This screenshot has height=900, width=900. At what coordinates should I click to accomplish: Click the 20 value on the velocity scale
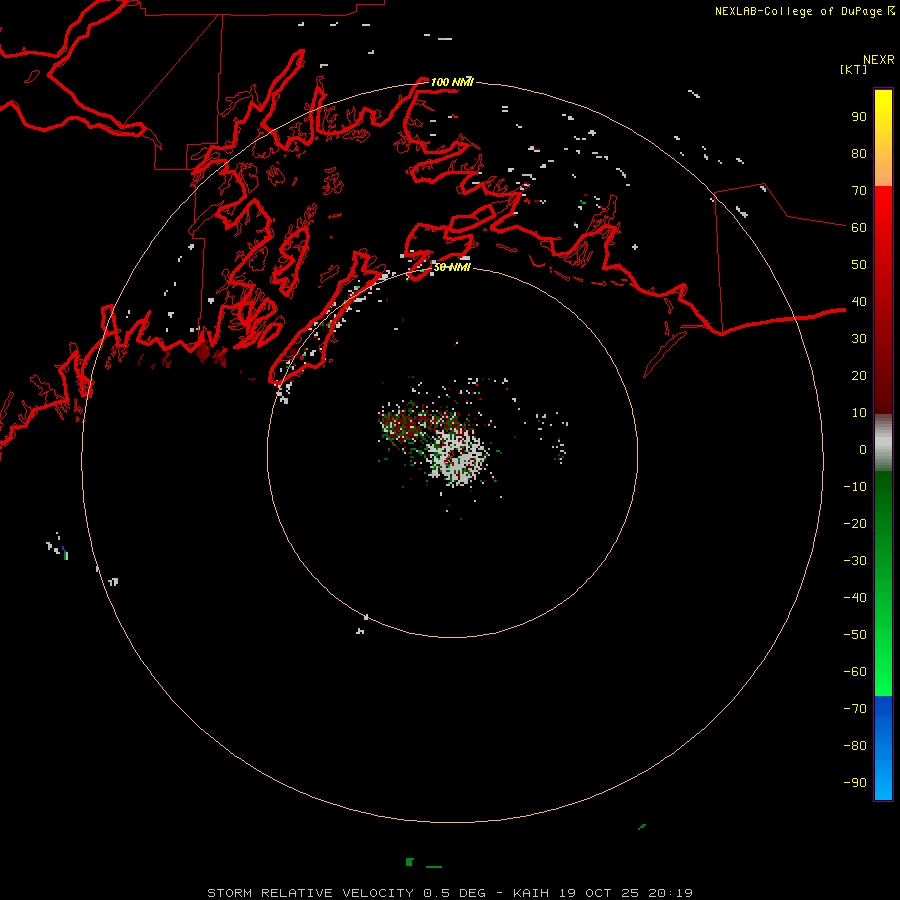(859, 375)
